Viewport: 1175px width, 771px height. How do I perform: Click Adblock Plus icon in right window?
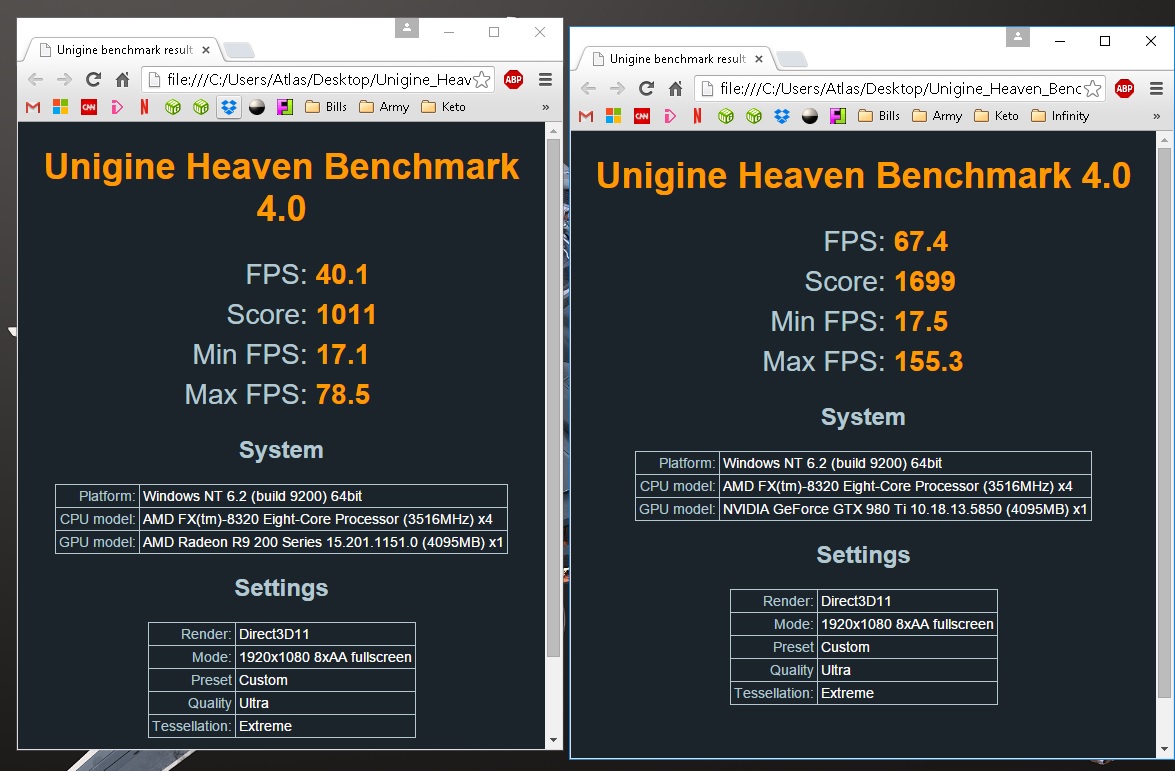1124,88
